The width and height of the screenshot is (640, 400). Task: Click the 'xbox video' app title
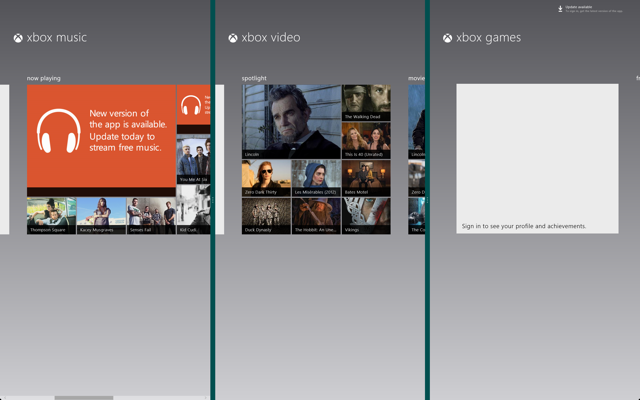tap(271, 38)
